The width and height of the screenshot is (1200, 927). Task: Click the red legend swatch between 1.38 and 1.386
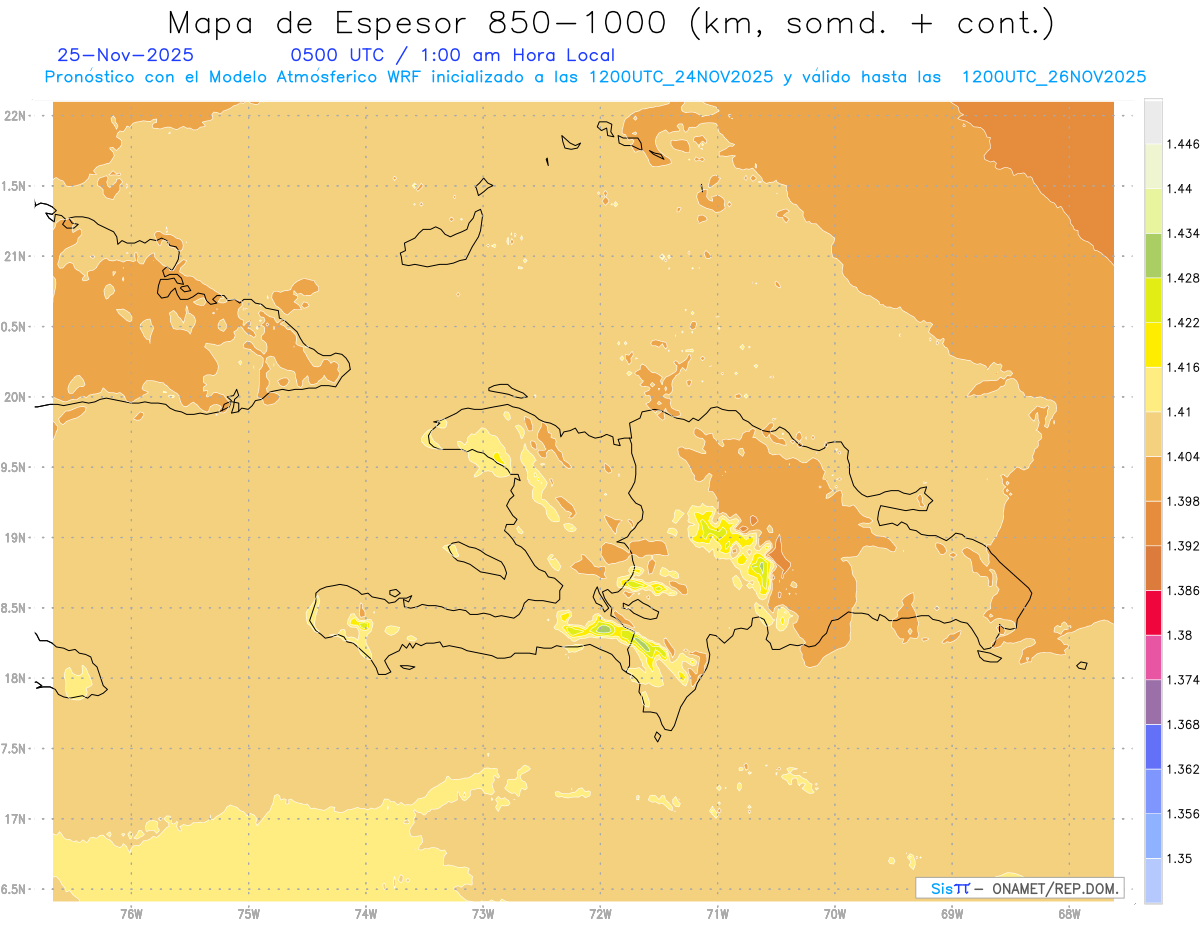1153,613
